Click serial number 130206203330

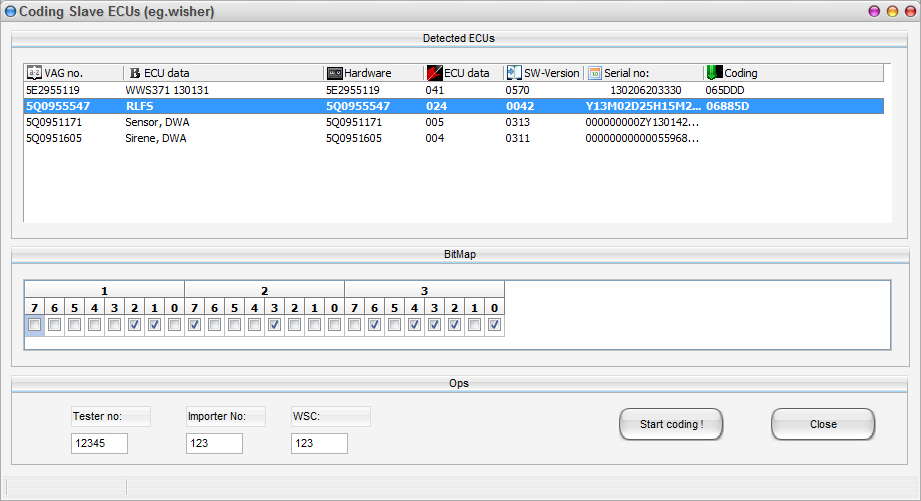(x=646, y=90)
